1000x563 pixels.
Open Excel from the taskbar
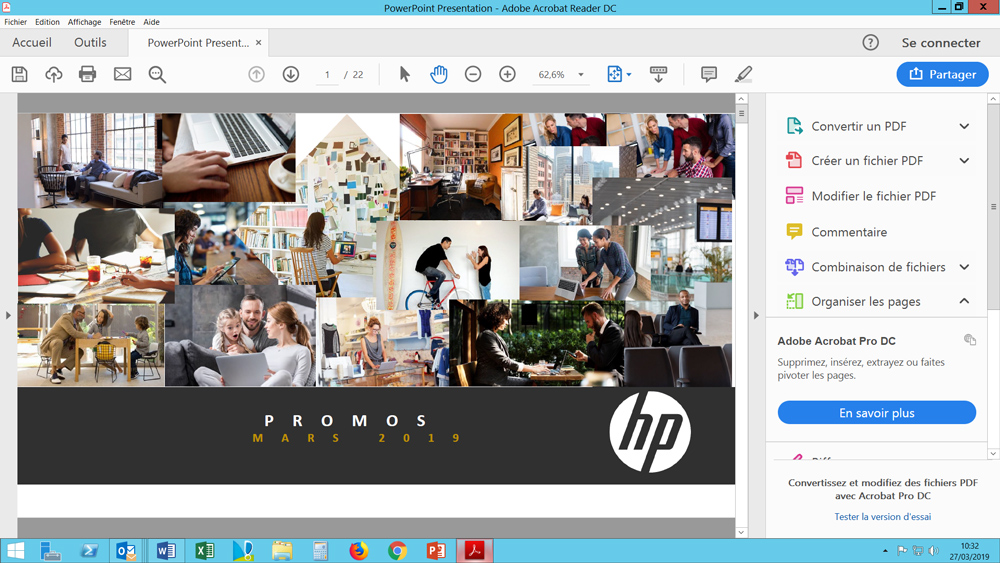tap(205, 551)
